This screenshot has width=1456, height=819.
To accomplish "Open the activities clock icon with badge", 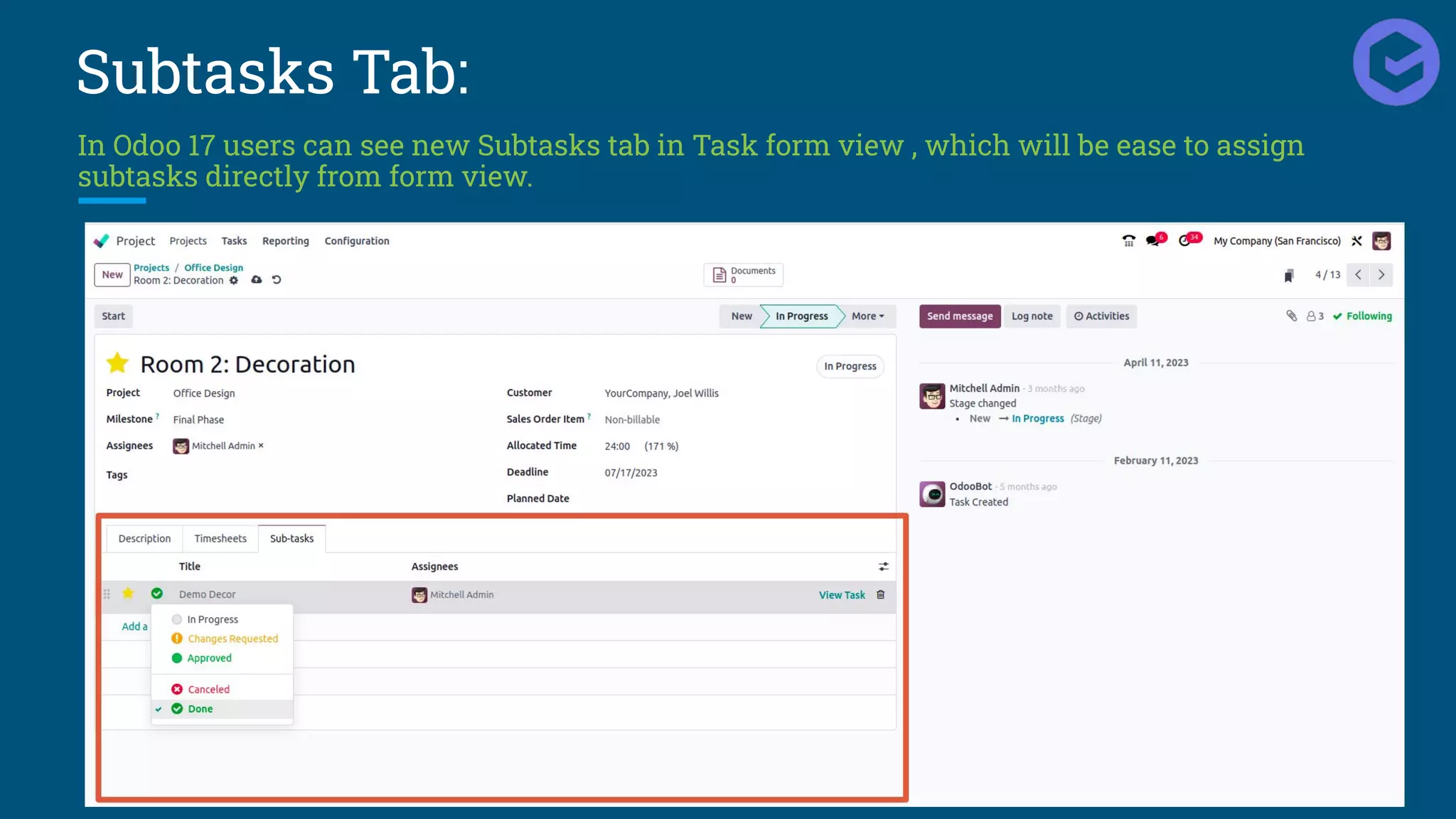I will pyautogui.click(x=1189, y=240).
